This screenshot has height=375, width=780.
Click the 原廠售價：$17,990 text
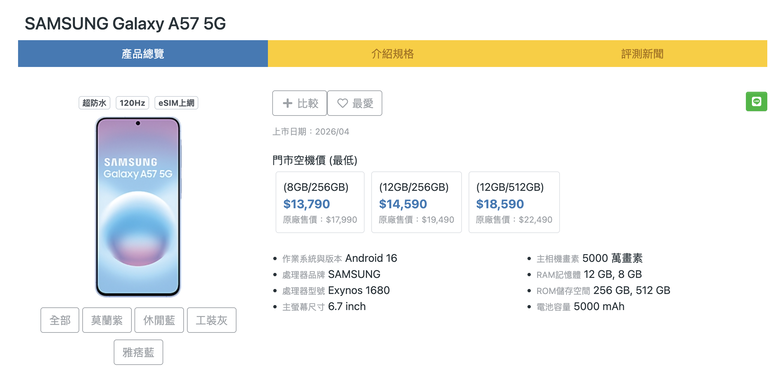click(320, 220)
